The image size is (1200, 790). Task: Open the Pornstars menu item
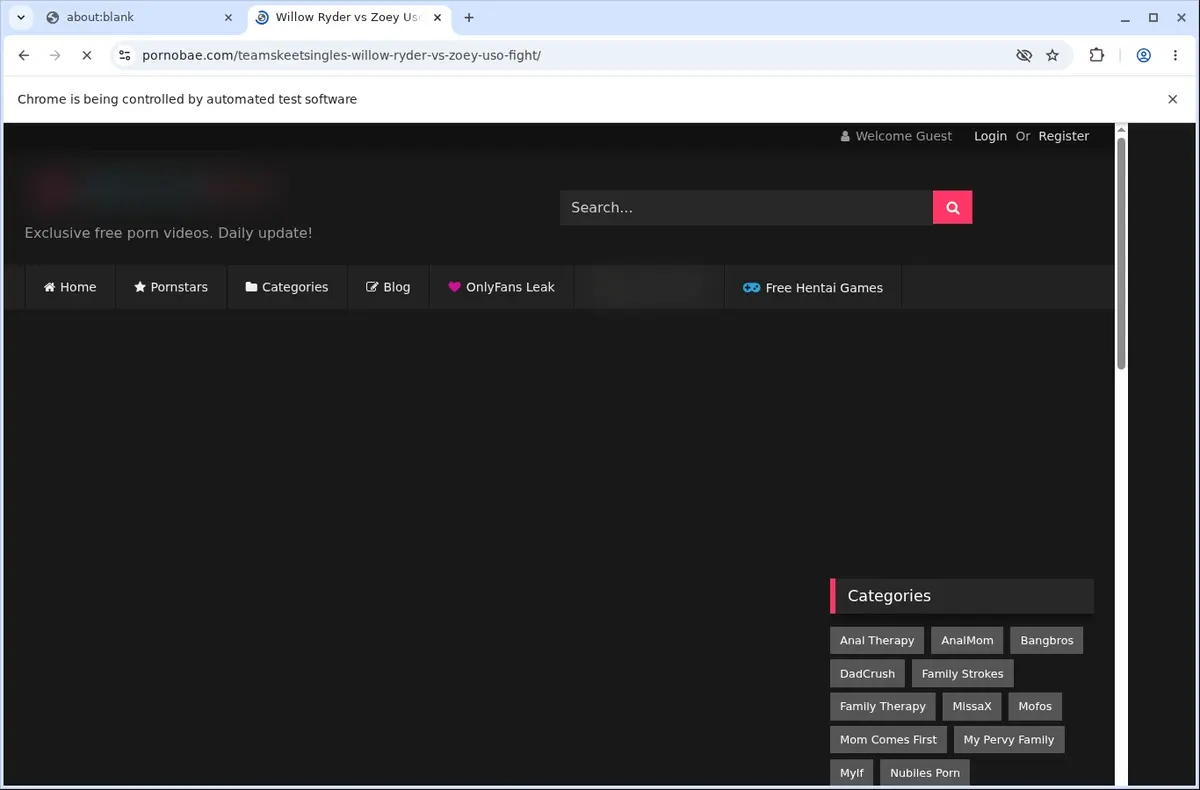click(171, 287)
